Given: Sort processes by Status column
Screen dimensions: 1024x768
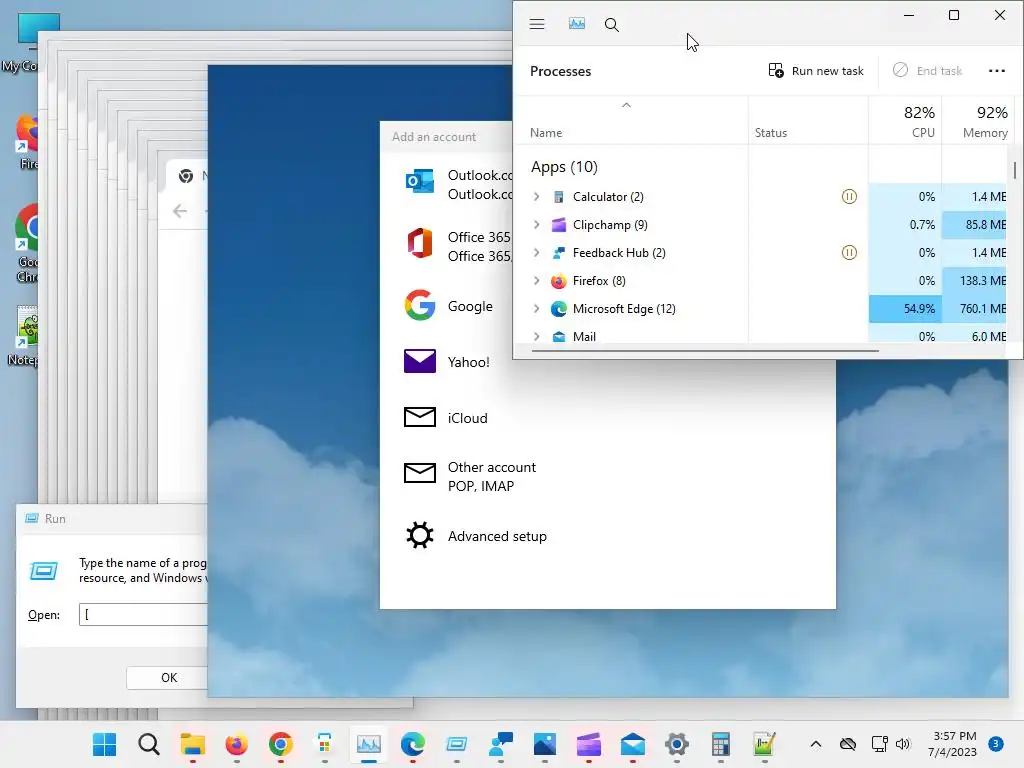Looking at the screenshot, I should [771, 133].
